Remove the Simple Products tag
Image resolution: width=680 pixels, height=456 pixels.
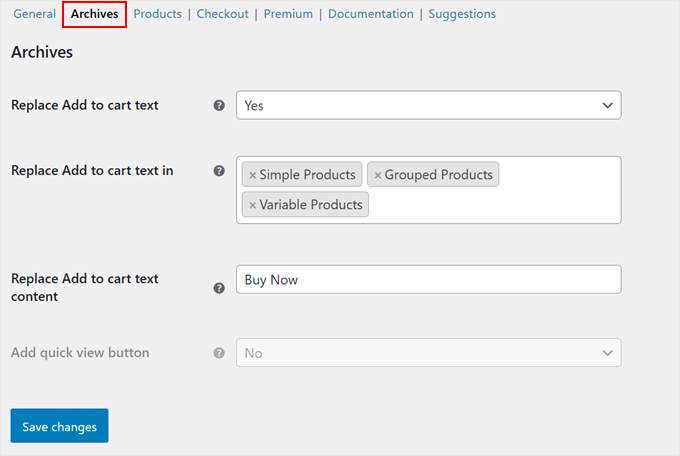[x=252, y=175]
